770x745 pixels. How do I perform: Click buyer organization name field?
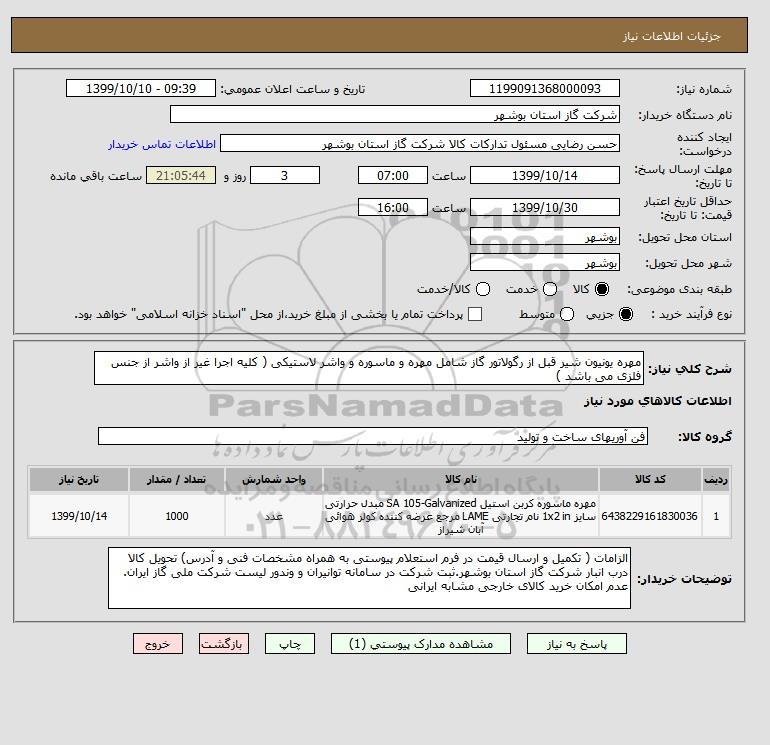point(395,114)
